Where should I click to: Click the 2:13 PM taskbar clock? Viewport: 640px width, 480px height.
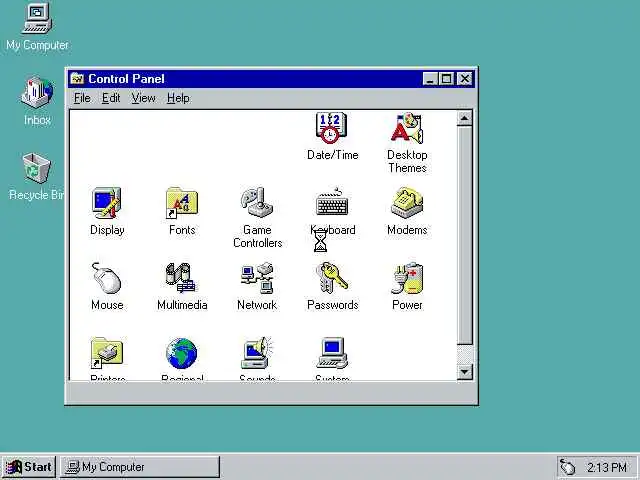click(607, 467)
